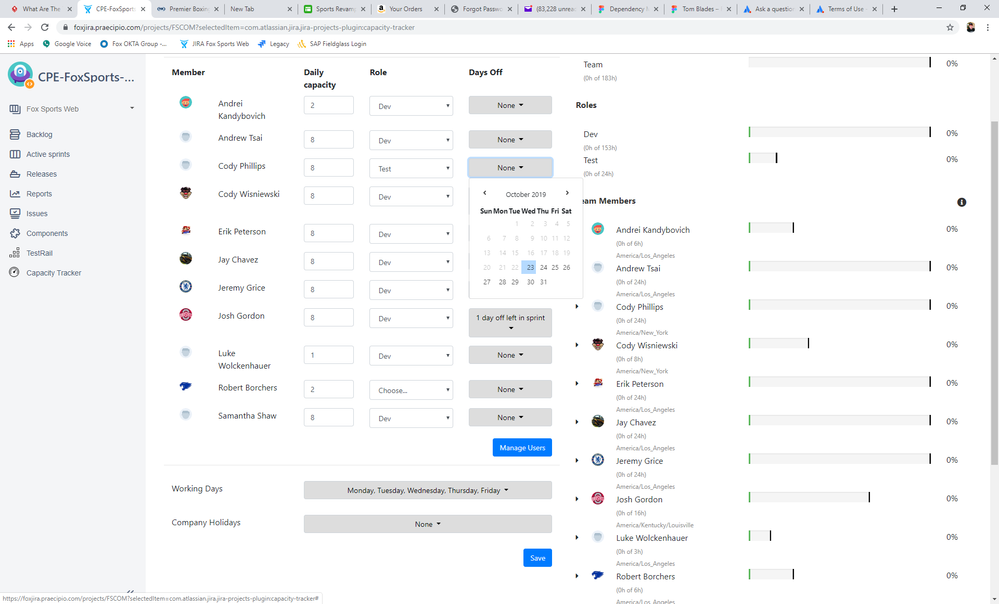Open the SAP Fieldglass Login bookmark
The image size is (999, 604).
point(331,44)
